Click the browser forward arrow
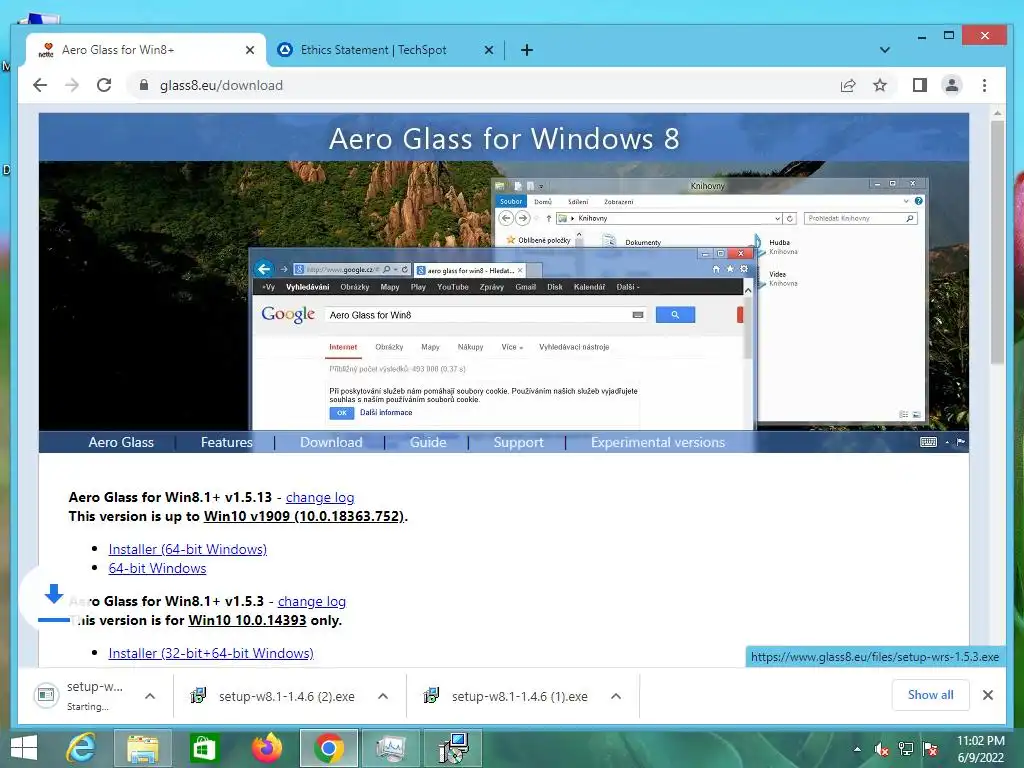 coord(72,85)
